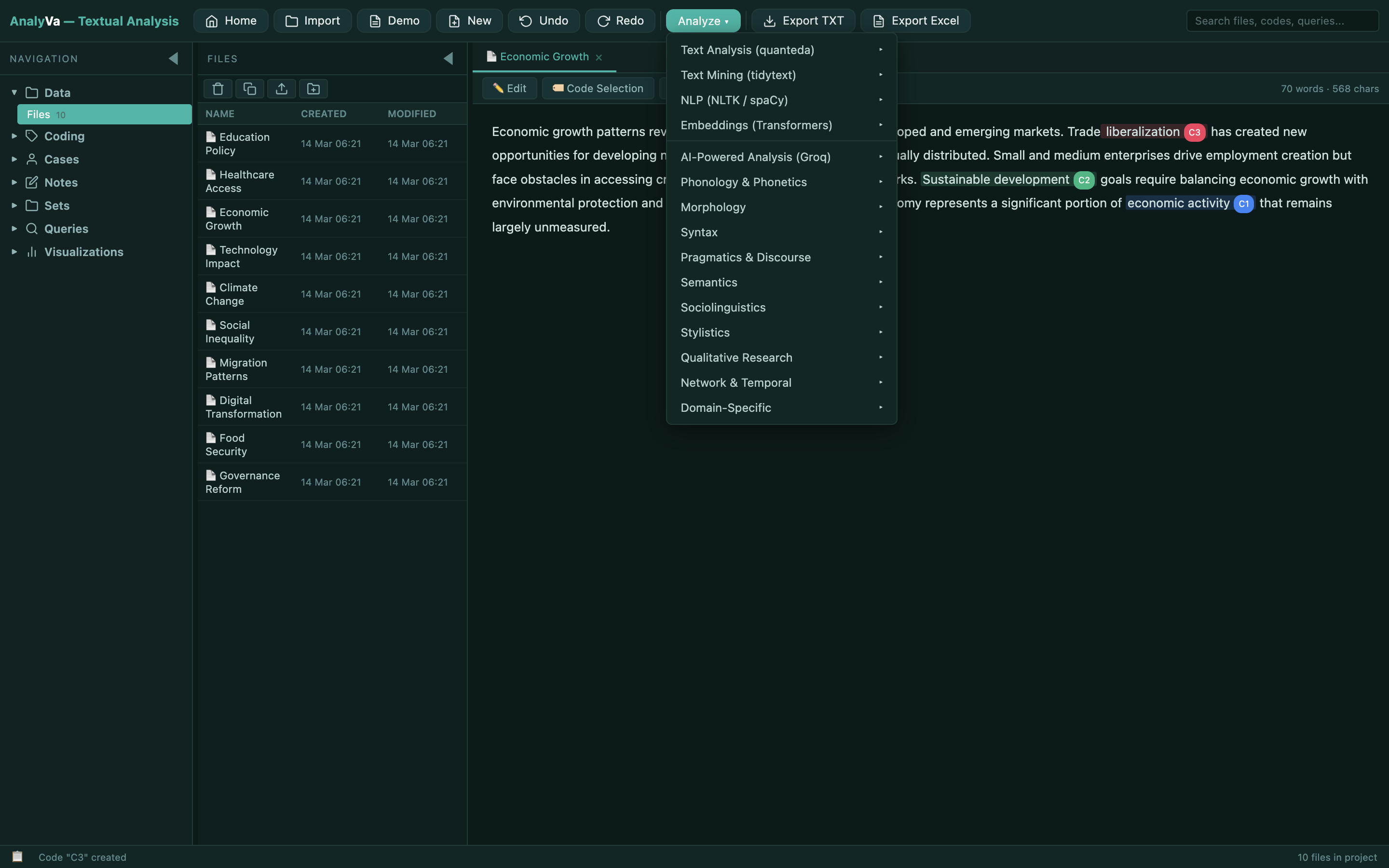The height and width of the screenshot is (868, 1389).
Task: Click the status bar clipboard icon
Action: [18, 856]
